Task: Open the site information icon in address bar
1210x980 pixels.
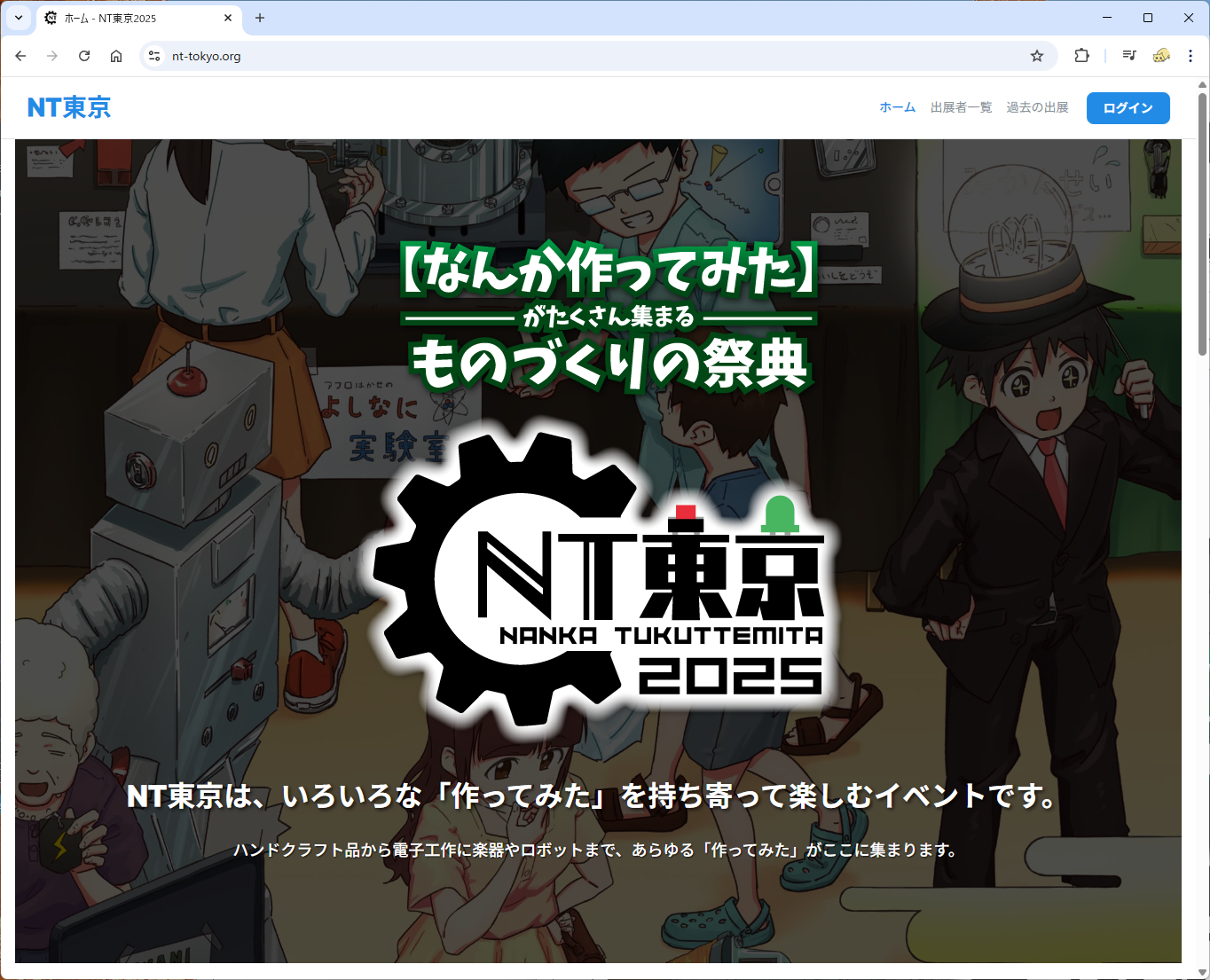Action: click(154, 56)
